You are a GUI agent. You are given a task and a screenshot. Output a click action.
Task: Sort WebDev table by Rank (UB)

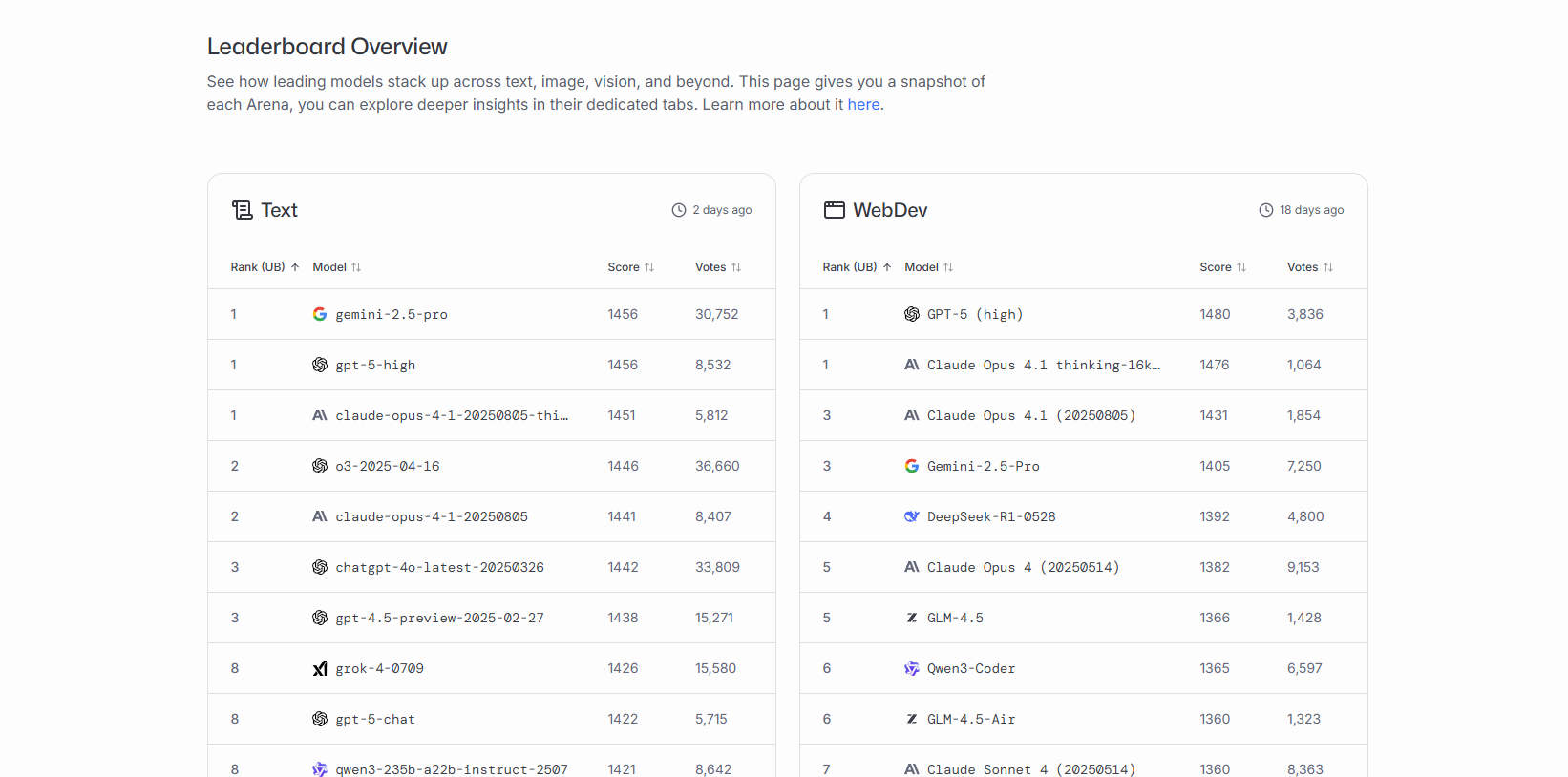point(857,267)
